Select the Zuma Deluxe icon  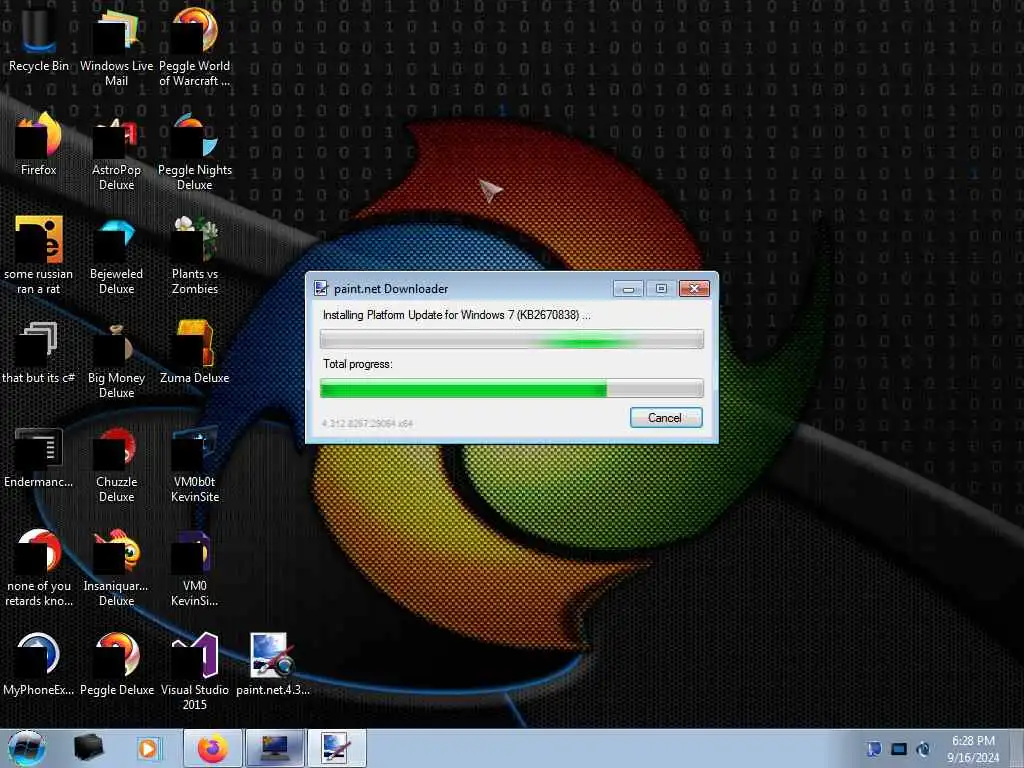(x=195, y=351)
